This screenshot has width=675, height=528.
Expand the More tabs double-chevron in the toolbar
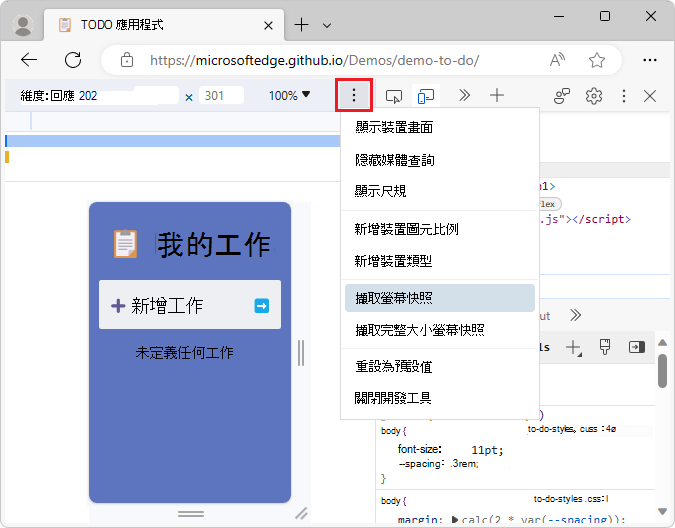point(464,95)
